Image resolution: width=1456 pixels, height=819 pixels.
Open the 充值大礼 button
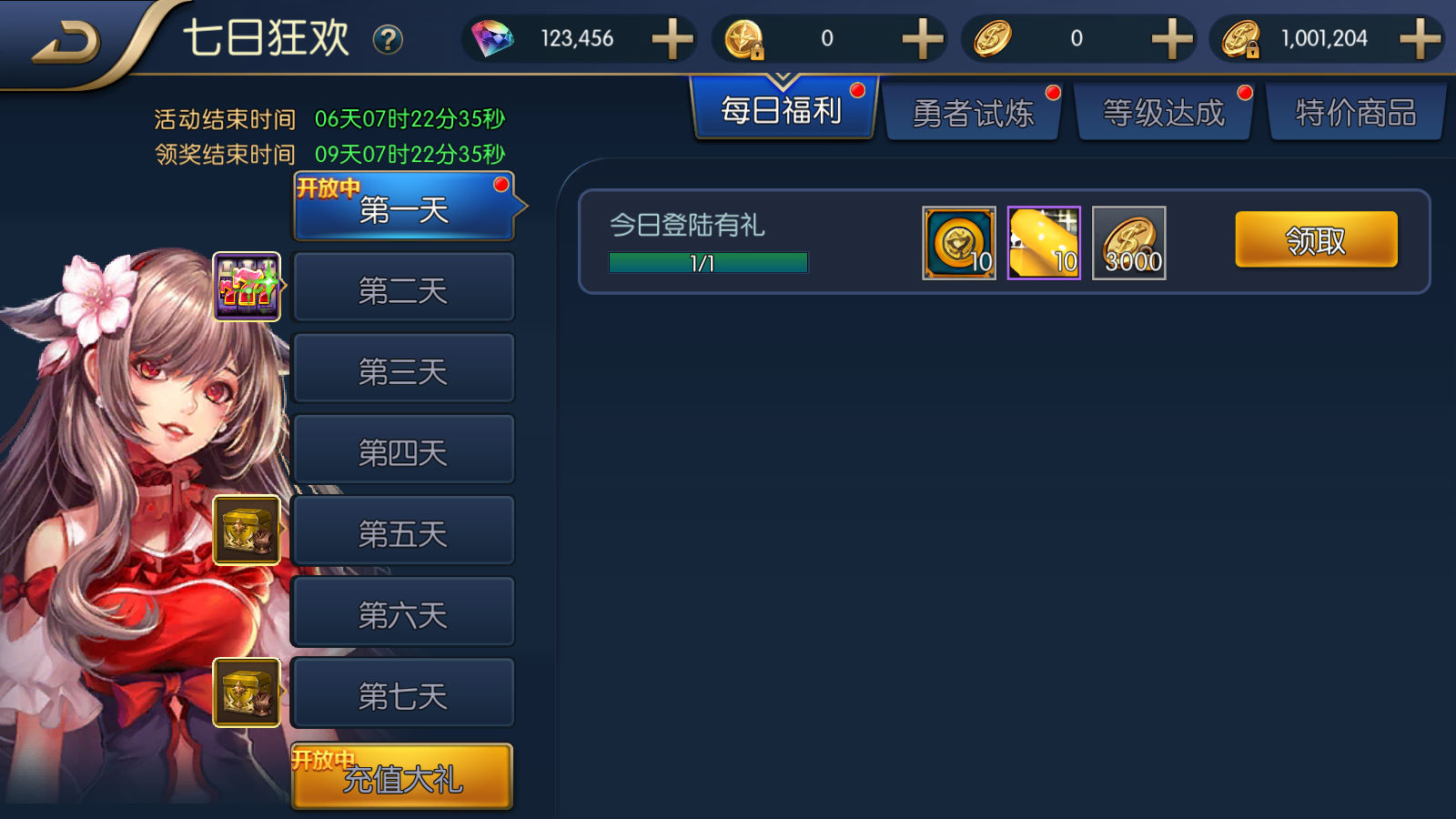coord(402,776)
